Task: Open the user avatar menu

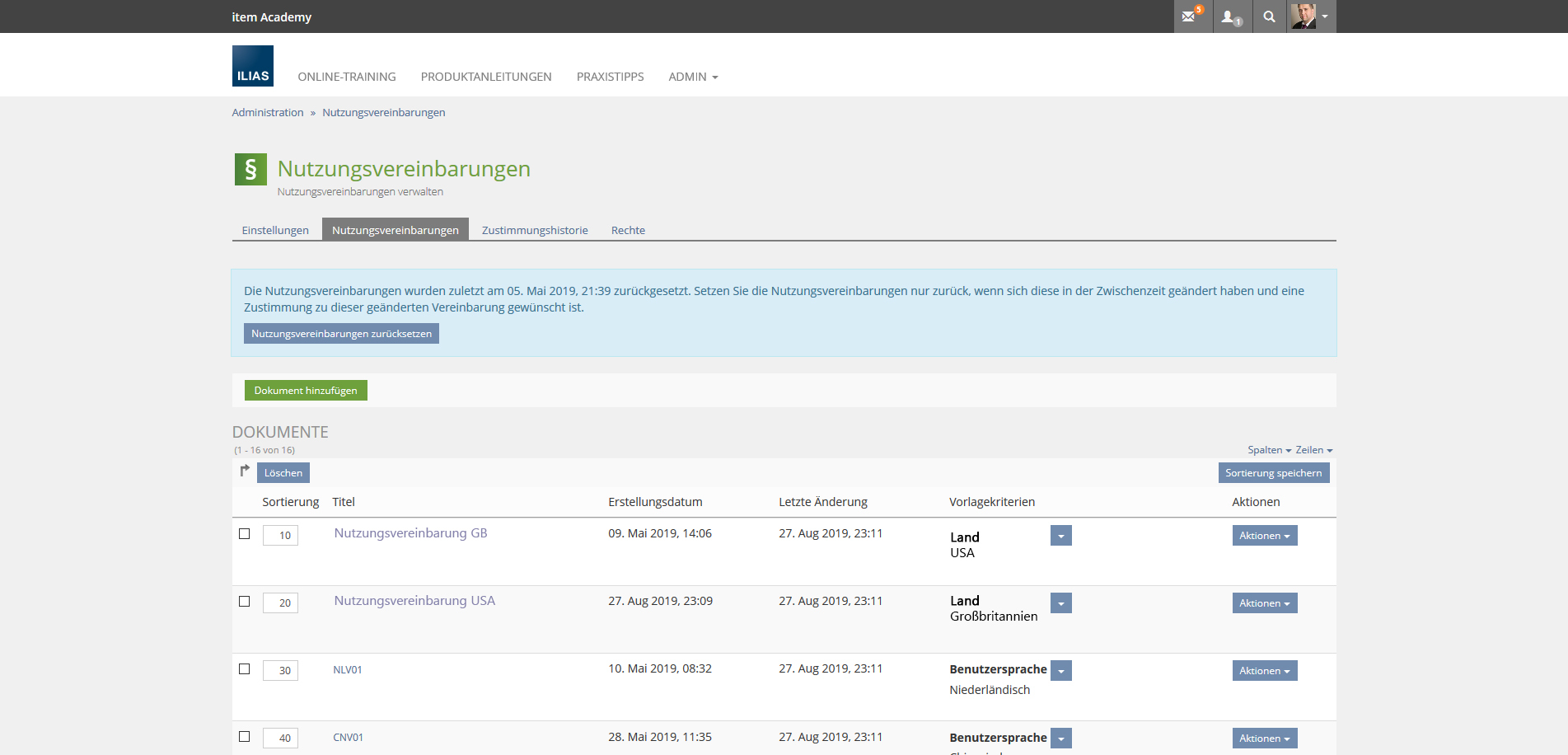Action: (1310, 16)
